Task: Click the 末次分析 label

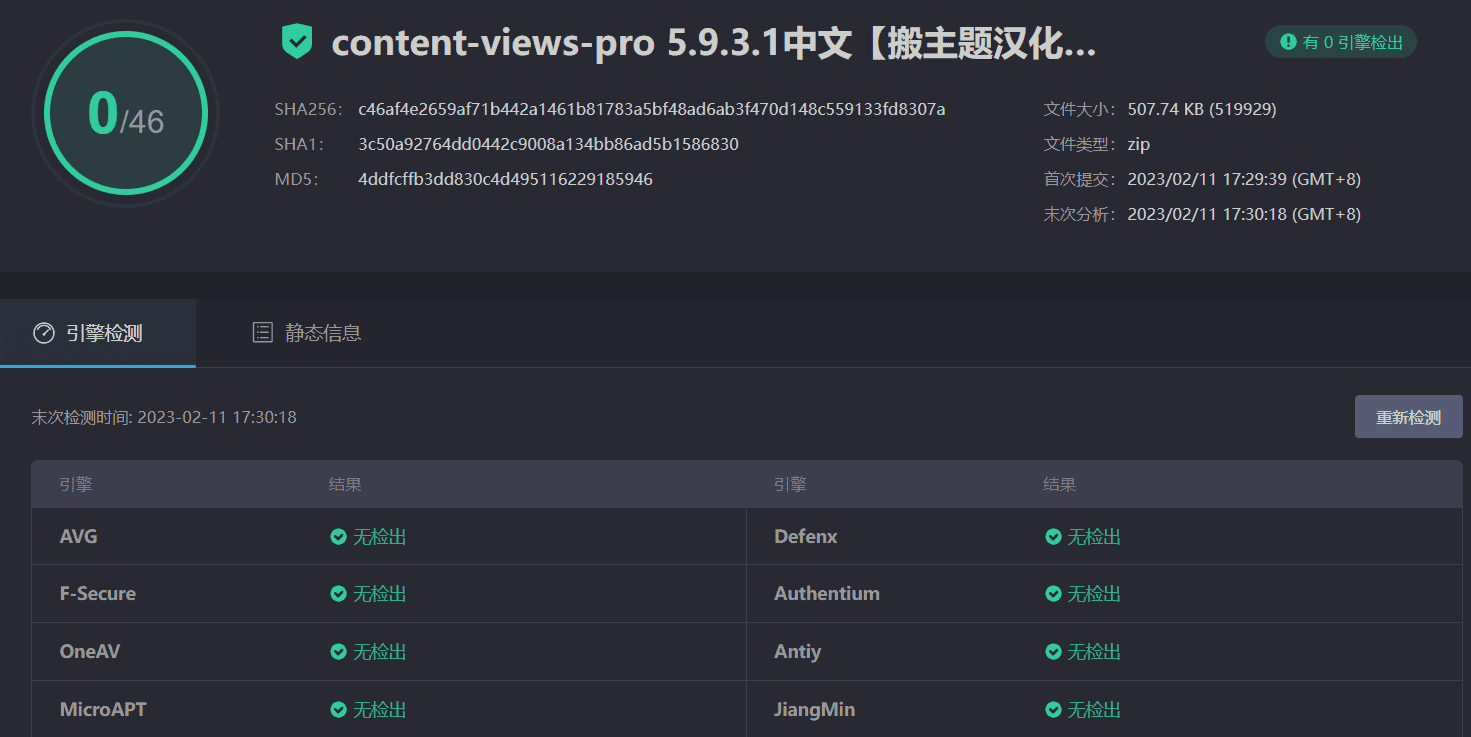Action: click(1080, 214)
